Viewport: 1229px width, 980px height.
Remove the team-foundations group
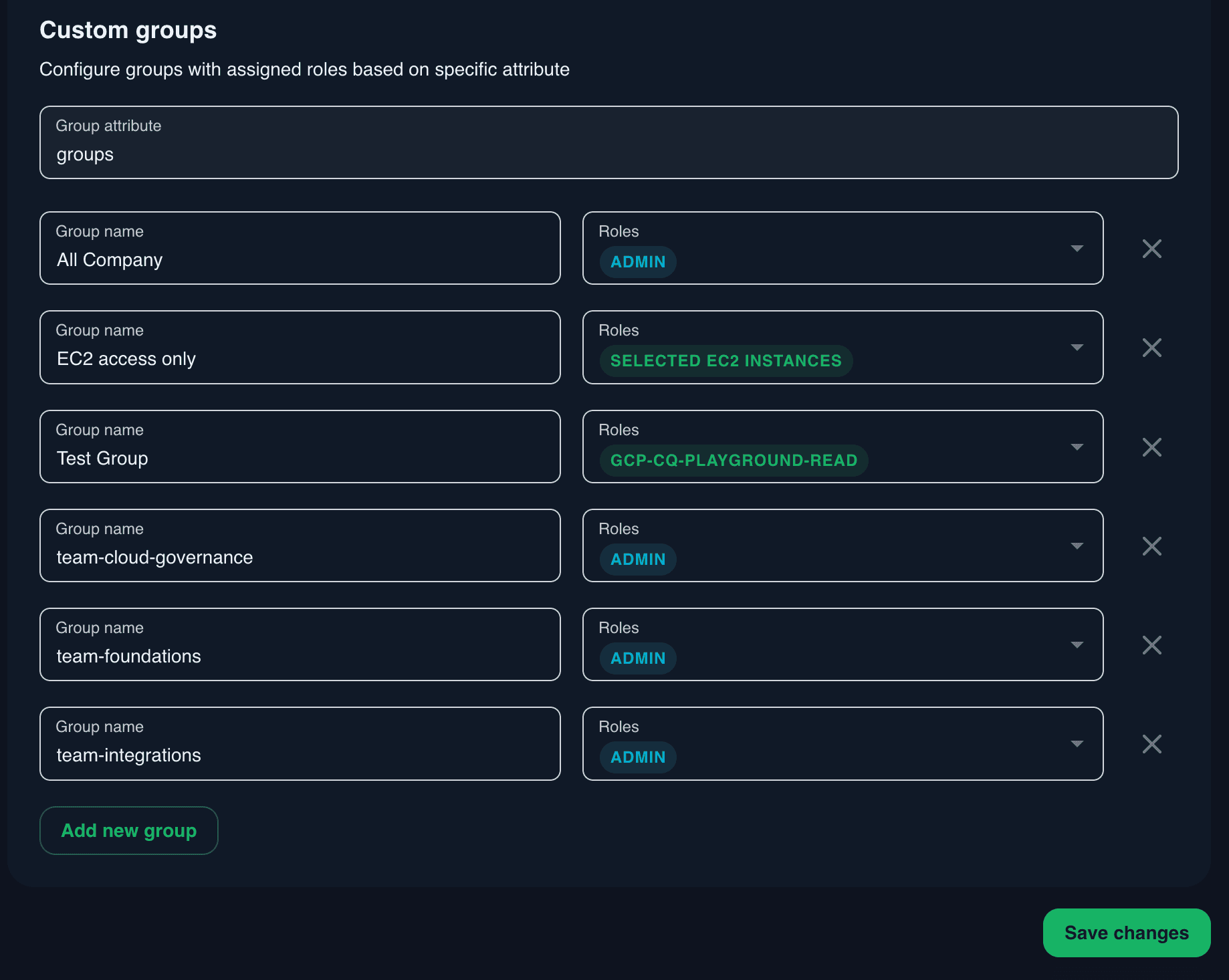click(x=1151, y=644)
